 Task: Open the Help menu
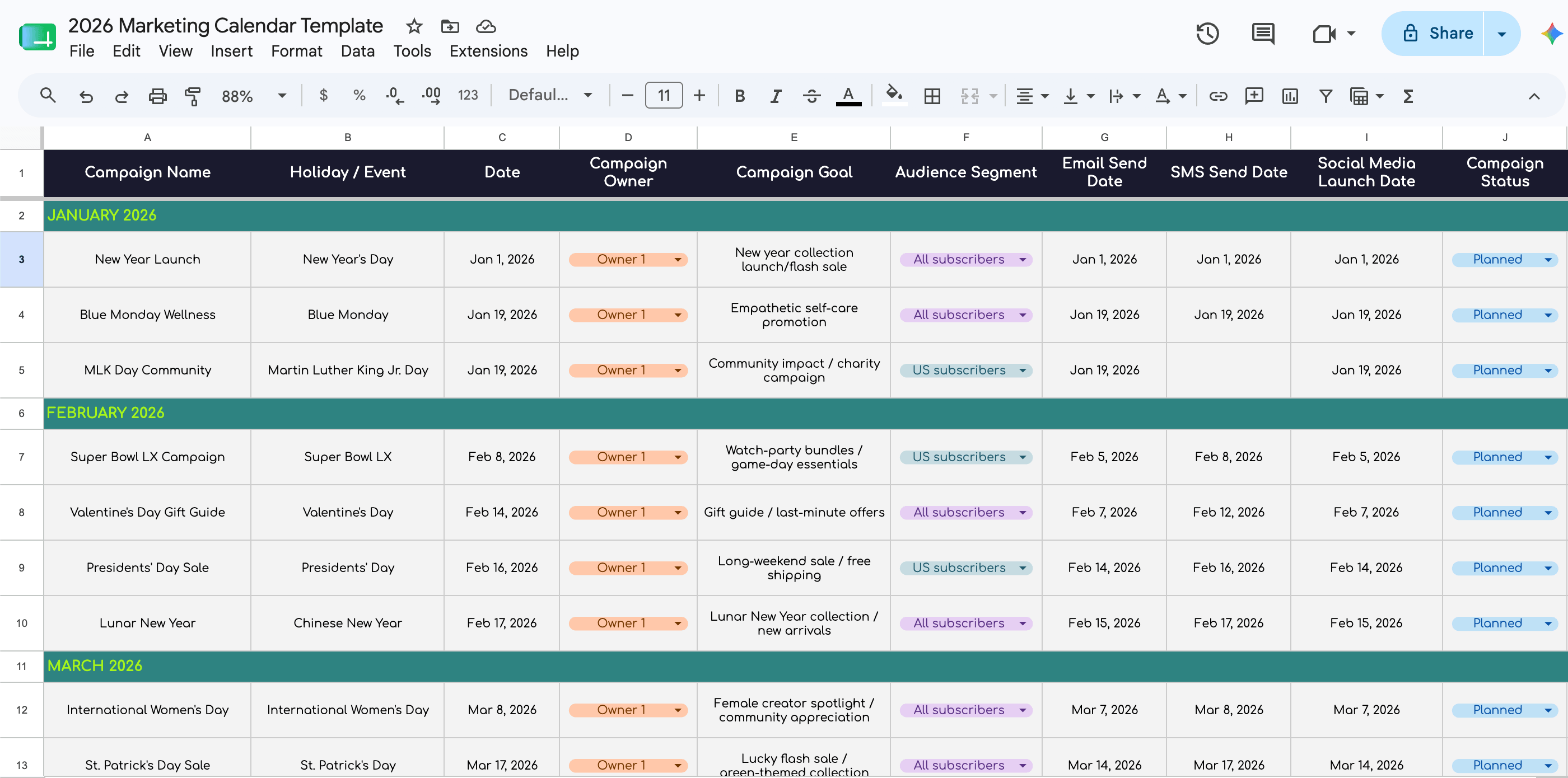562,51
